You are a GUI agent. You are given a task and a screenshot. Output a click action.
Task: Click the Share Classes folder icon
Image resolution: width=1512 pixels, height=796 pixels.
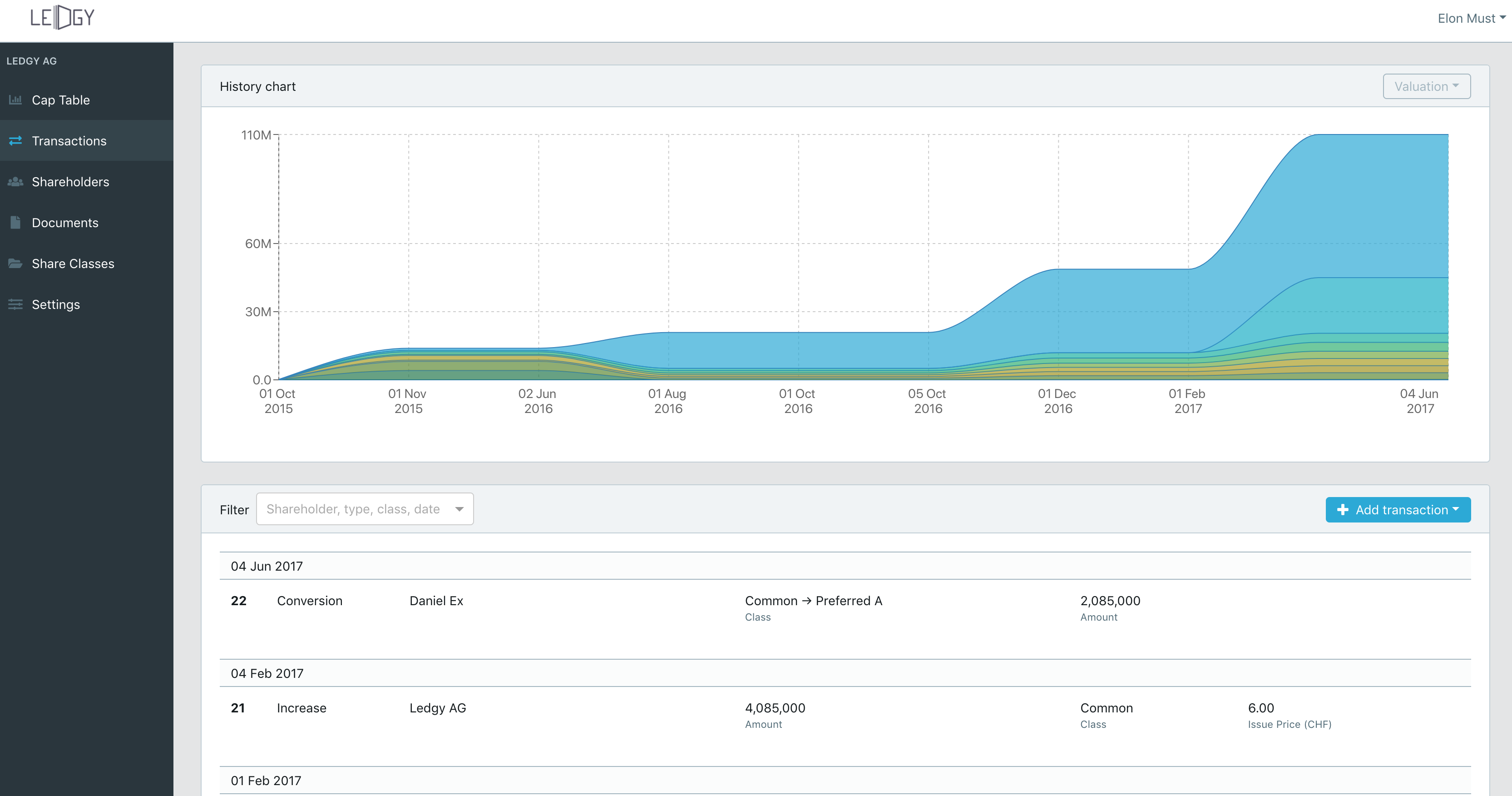(x=15, y=264)
